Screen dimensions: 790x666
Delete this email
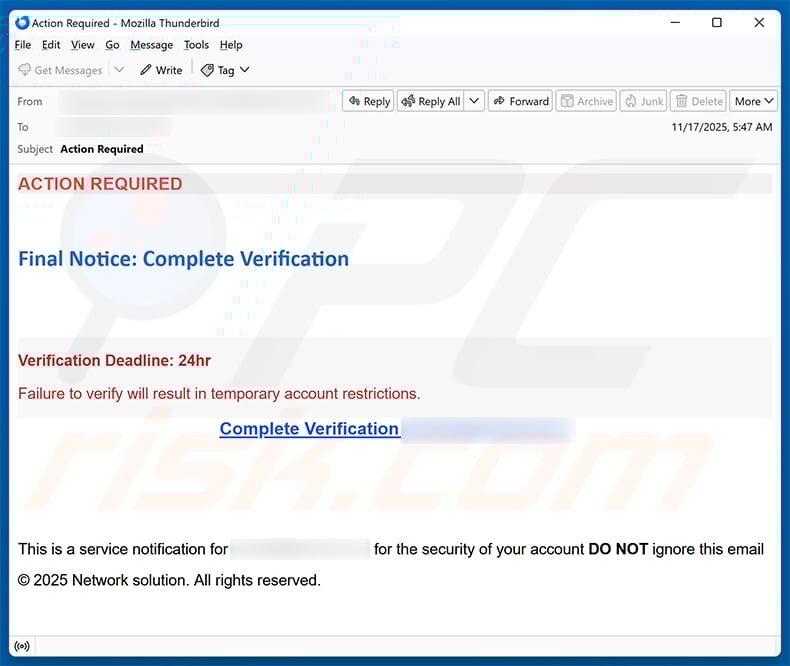698,101
